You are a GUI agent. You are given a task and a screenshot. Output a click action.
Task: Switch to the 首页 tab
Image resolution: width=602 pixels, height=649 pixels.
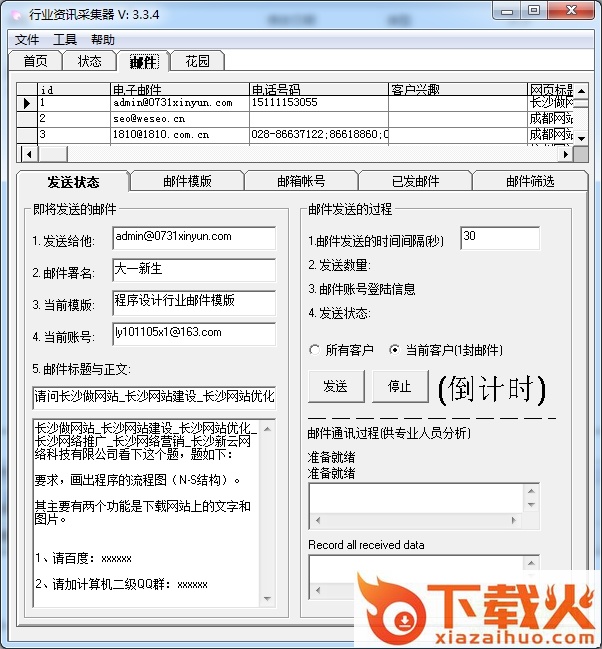coord(36,61)
